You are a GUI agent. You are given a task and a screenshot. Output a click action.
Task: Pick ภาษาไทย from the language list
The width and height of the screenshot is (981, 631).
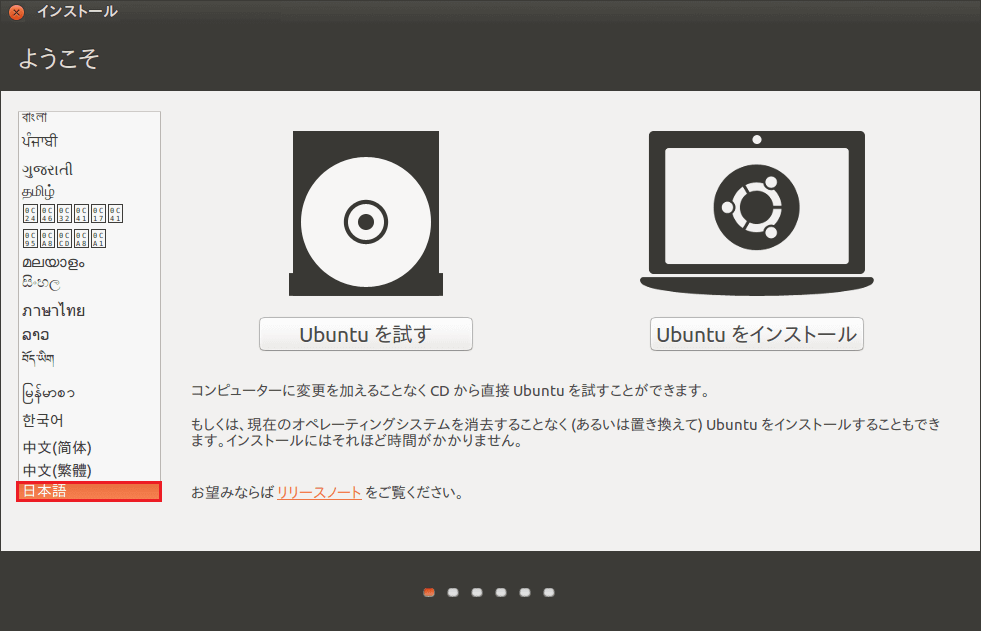tap(53, 310)
